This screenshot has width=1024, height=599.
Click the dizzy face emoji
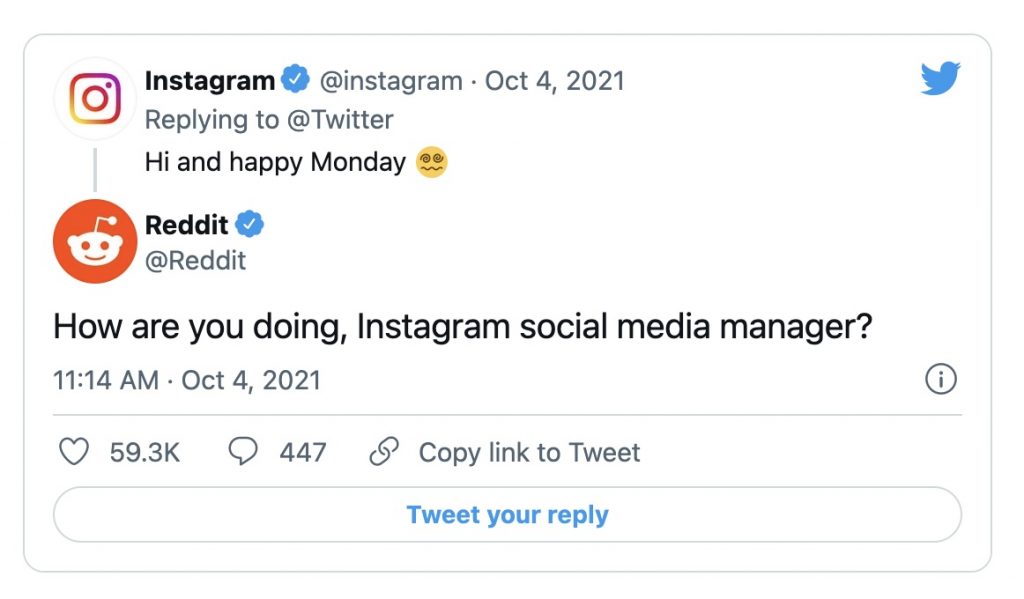coord(432,161)
